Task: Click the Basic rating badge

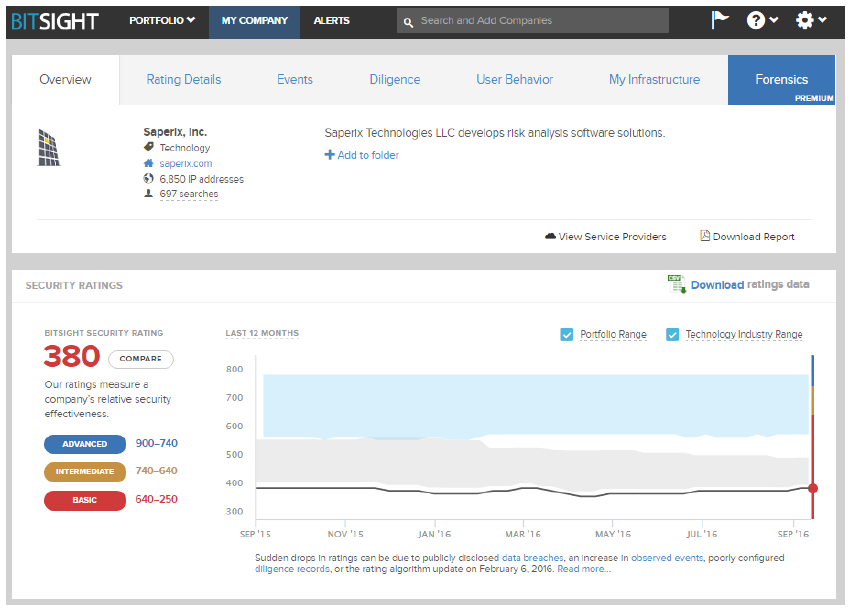Action: coord(85,500)
